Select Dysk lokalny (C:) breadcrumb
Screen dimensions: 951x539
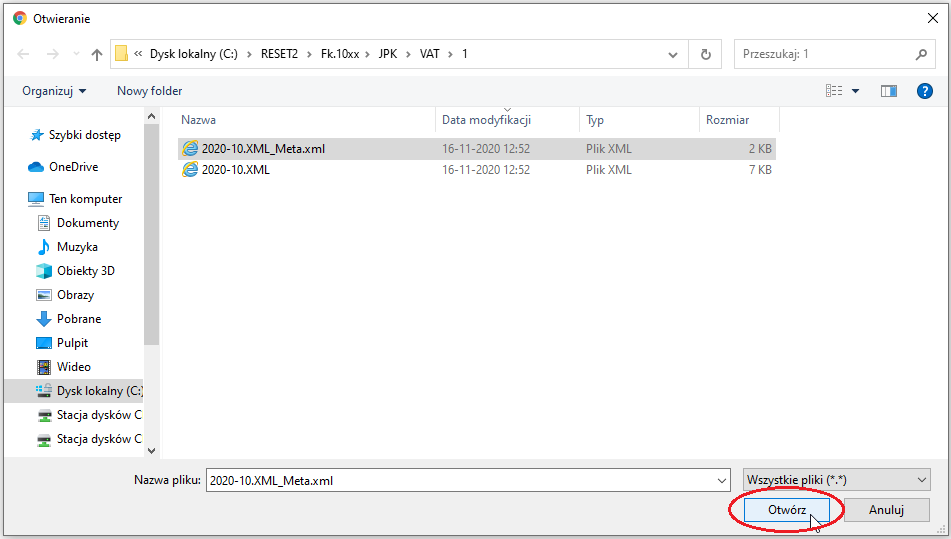(x=194, y=54)
